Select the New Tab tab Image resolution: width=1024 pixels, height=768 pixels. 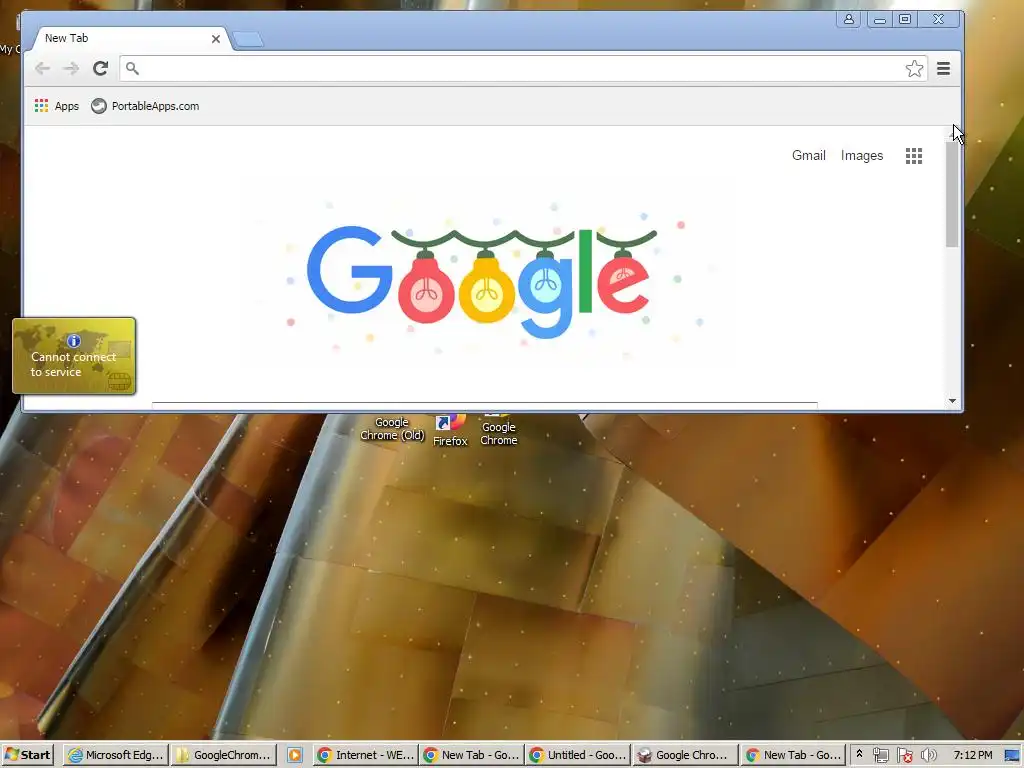124,39
